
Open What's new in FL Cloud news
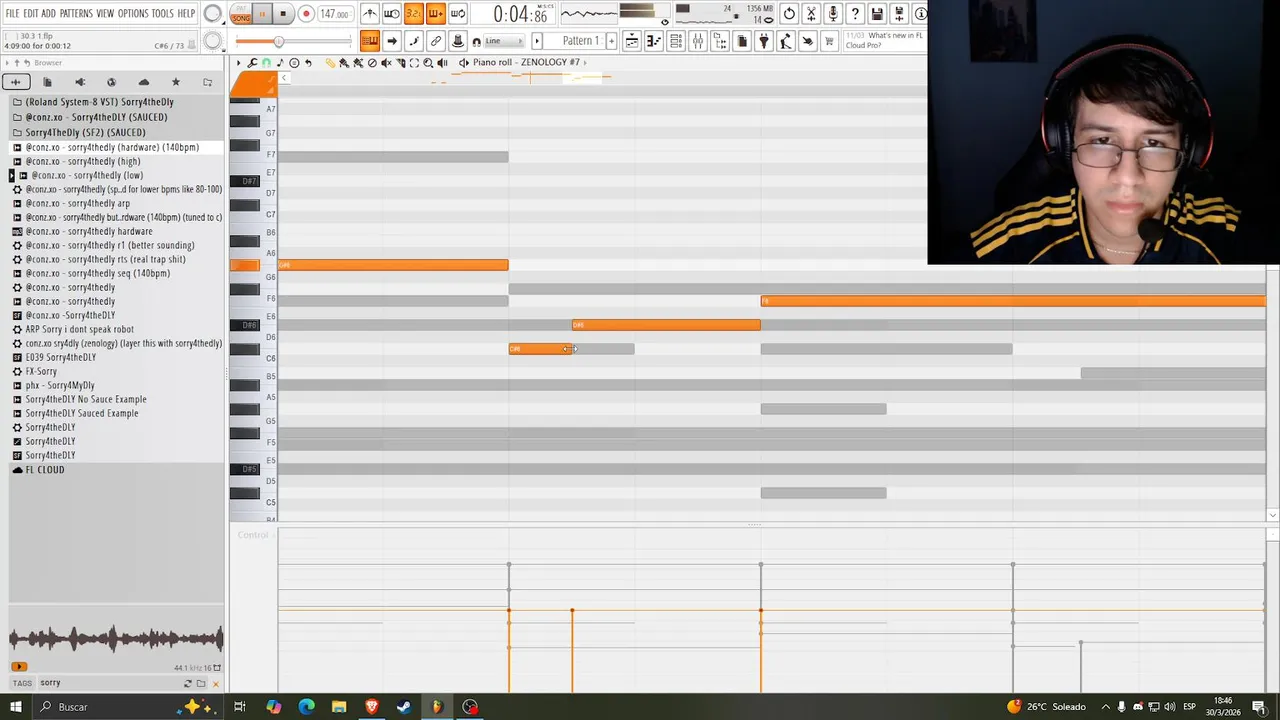click(x=885, y=41)
